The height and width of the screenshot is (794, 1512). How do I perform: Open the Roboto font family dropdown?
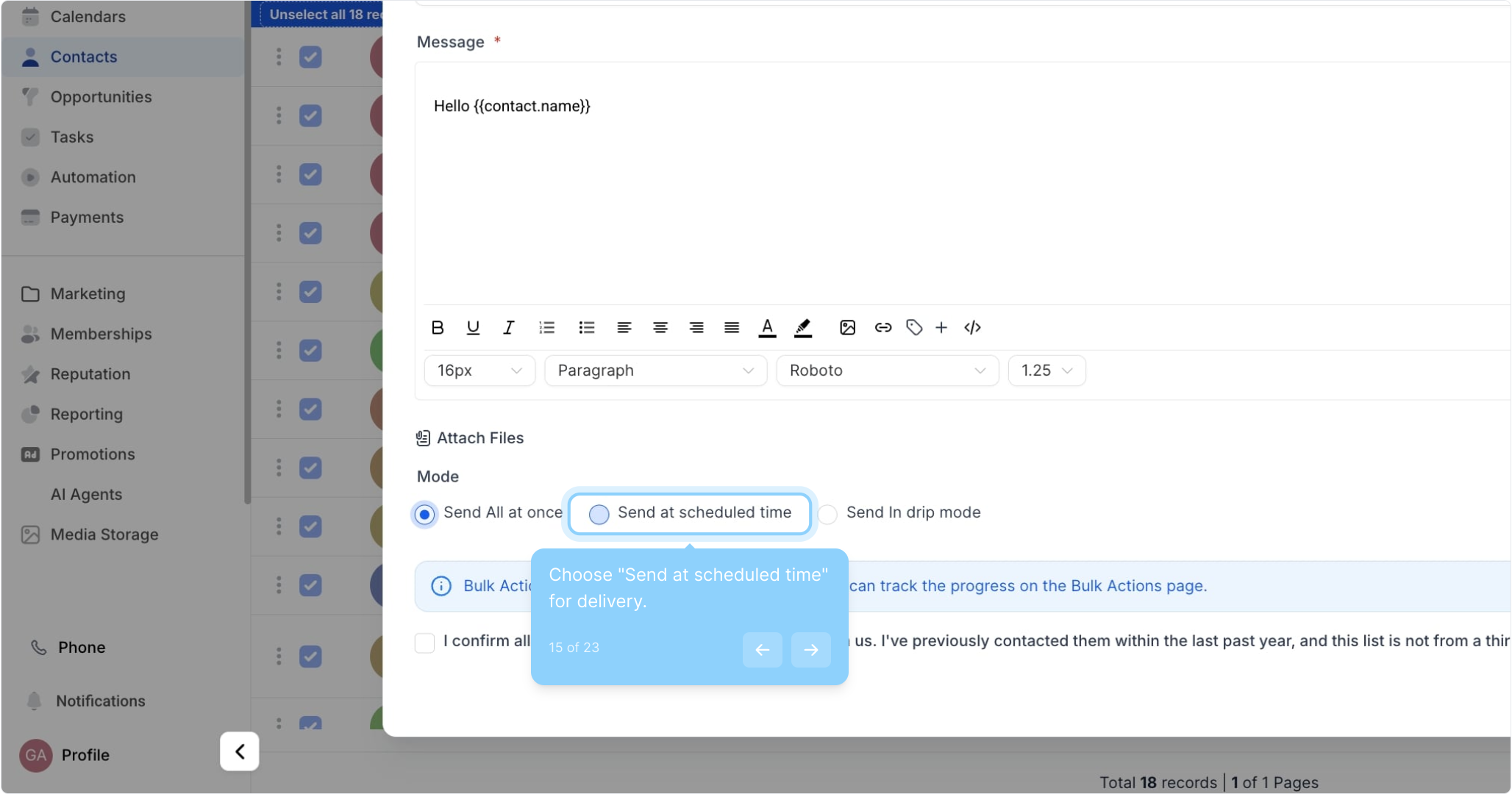887,371
